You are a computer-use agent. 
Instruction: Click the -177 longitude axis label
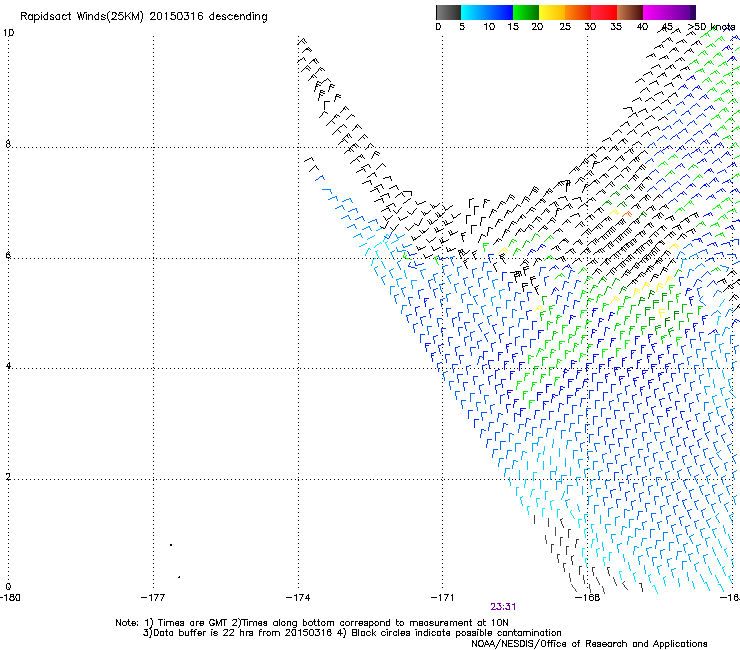pyautogui.click(x=153, y=598)
